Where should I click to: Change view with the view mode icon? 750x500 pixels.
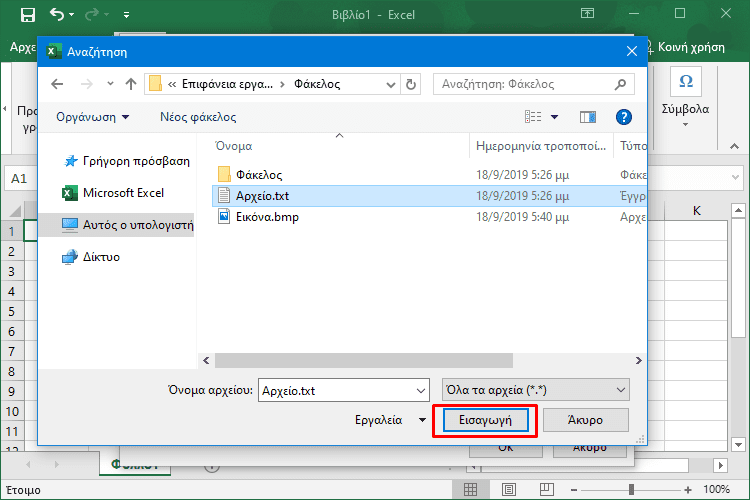pyautogui.click(x=533, y=117)
